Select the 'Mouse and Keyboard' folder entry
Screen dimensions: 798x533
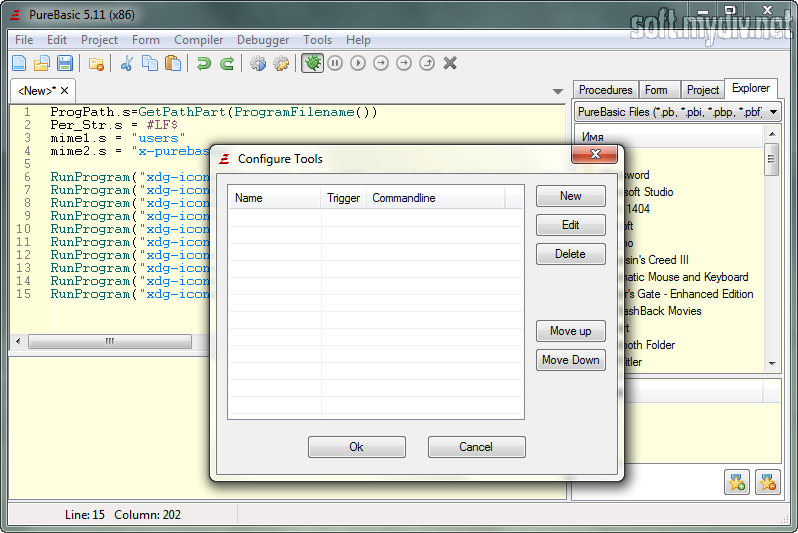[x=686, y=277]
